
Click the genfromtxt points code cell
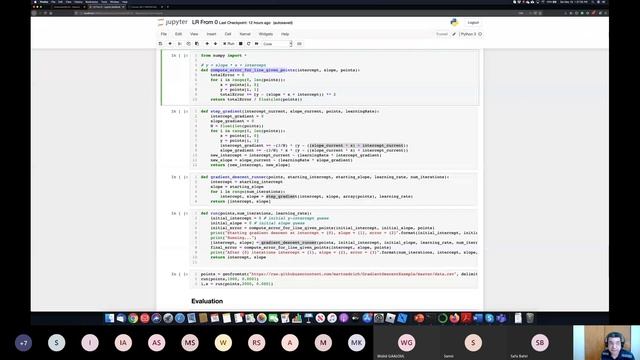pos(334,279)
